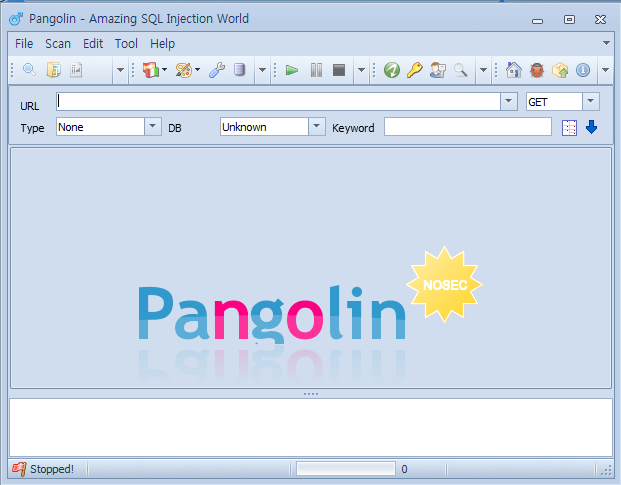621x485 pixels.
Task: Open the Edit menu
Action: (93, 44)
